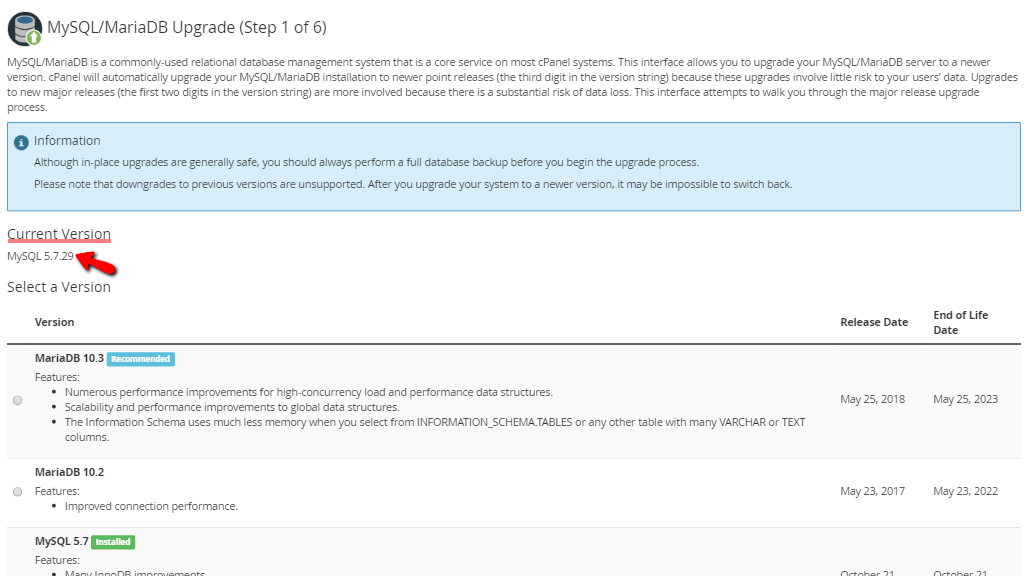
Task: Click the 'Release Date' column header
Action: click(x=874, y=322)
